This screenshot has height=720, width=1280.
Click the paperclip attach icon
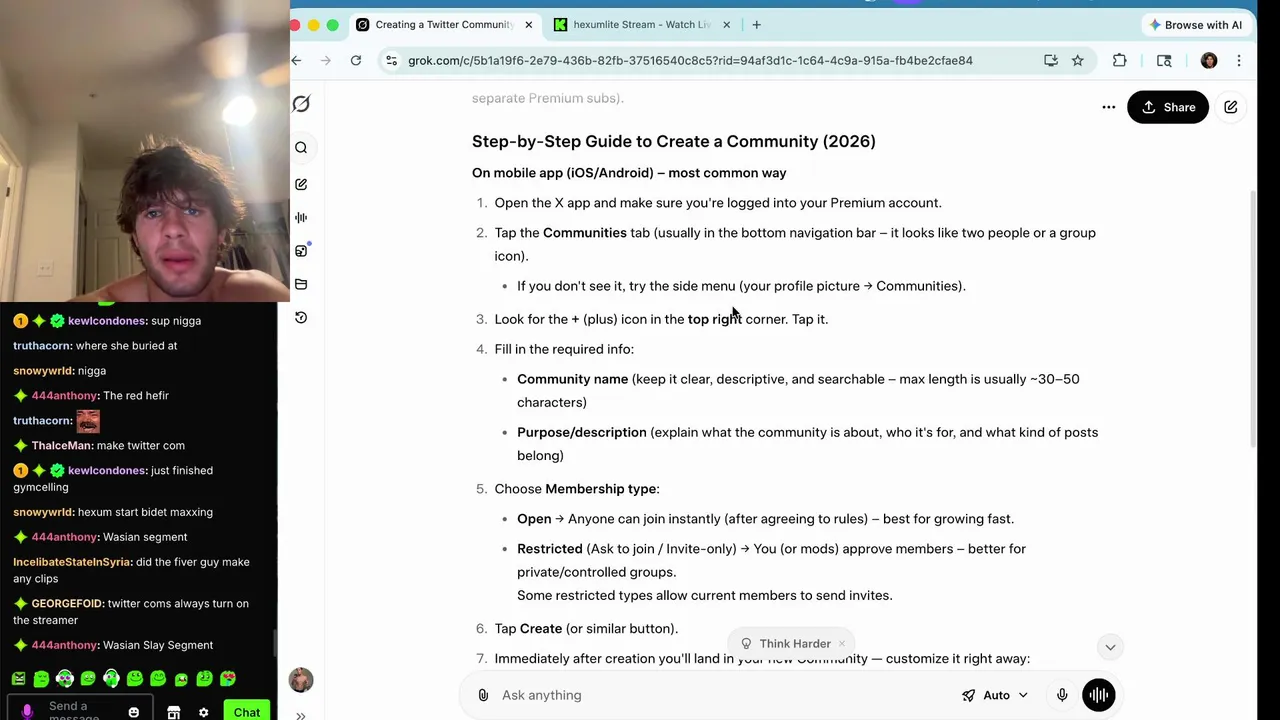(x=483, y=695)
